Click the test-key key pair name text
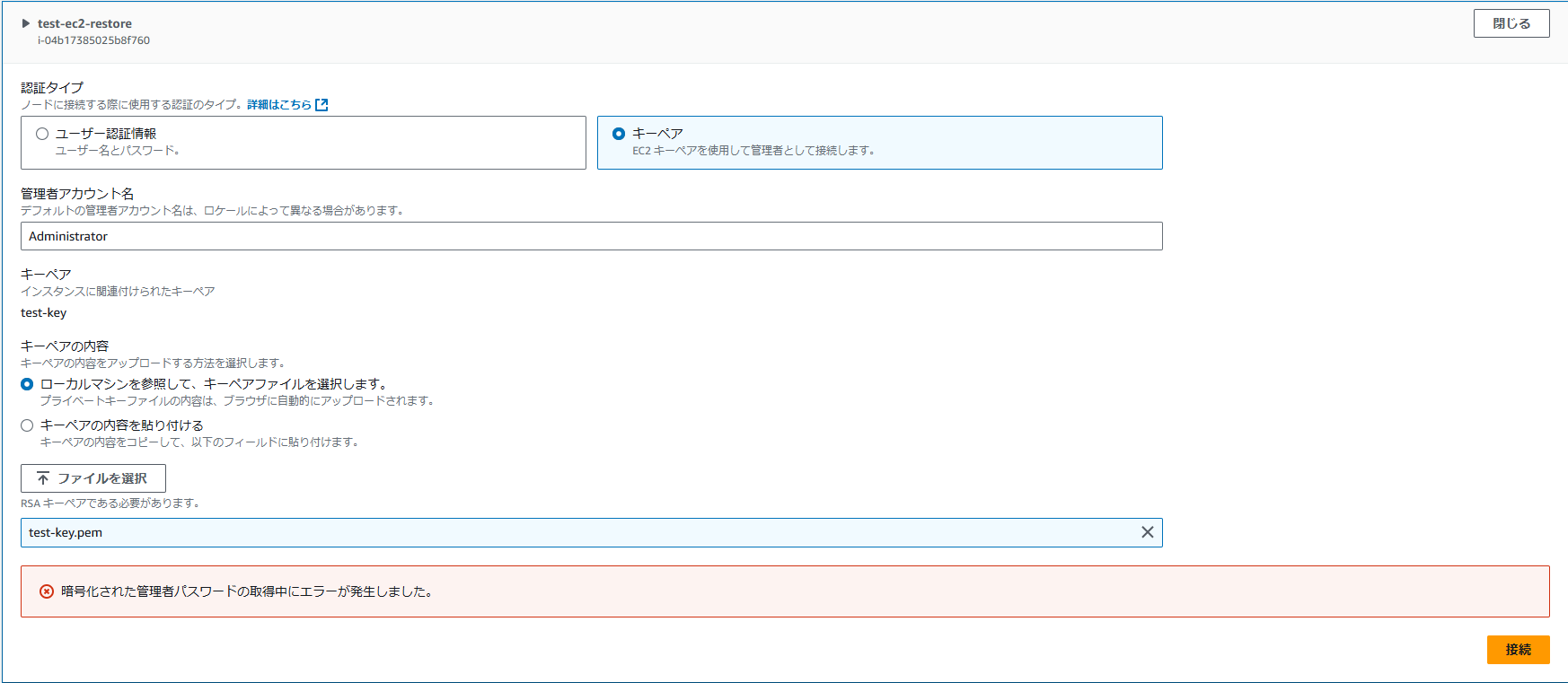Viewport: 1568px width, 683px height. tap(44, 312)
